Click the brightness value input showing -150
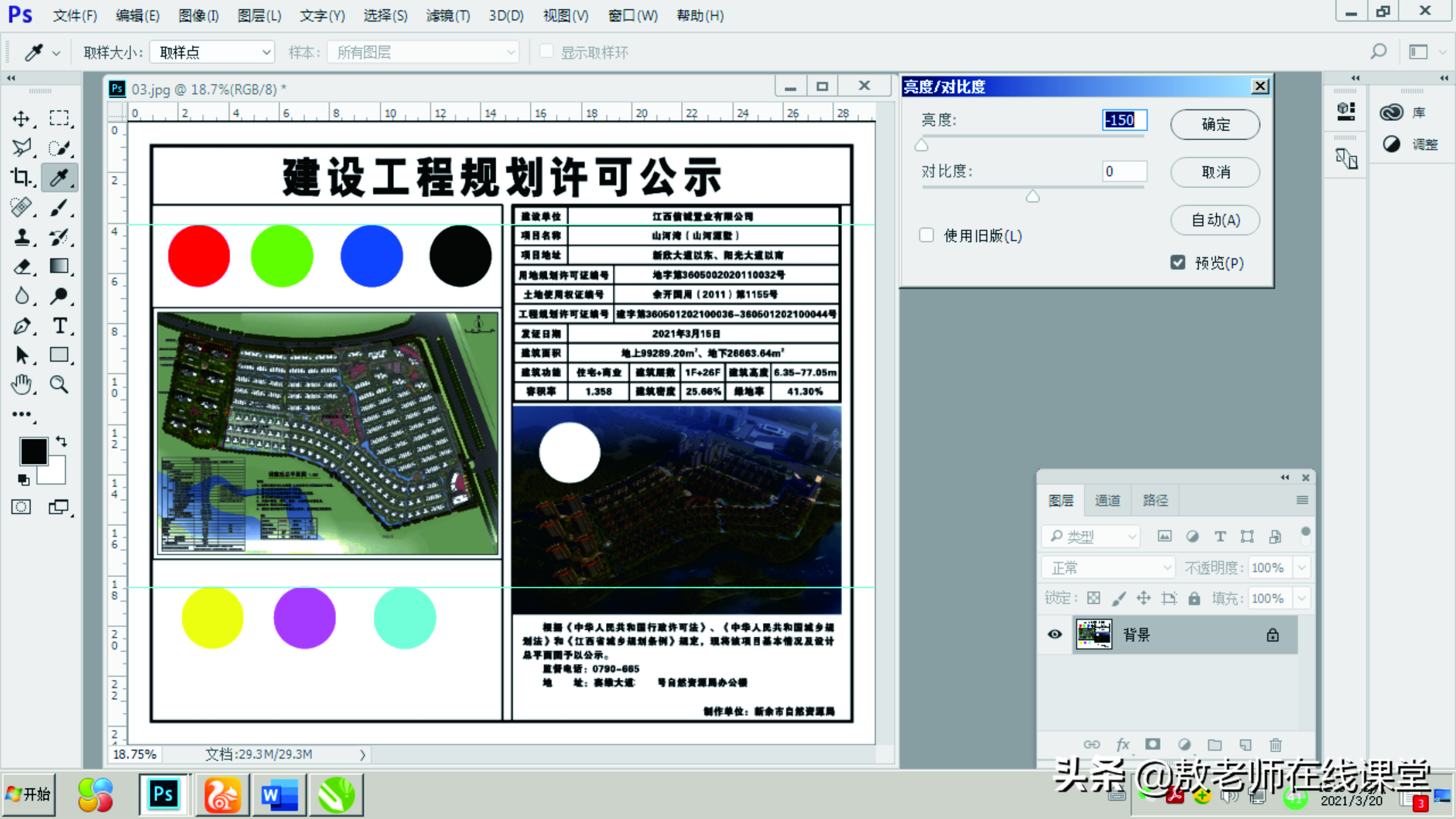The height and width of the screenshot is (819, 1456). [1124, 120]
